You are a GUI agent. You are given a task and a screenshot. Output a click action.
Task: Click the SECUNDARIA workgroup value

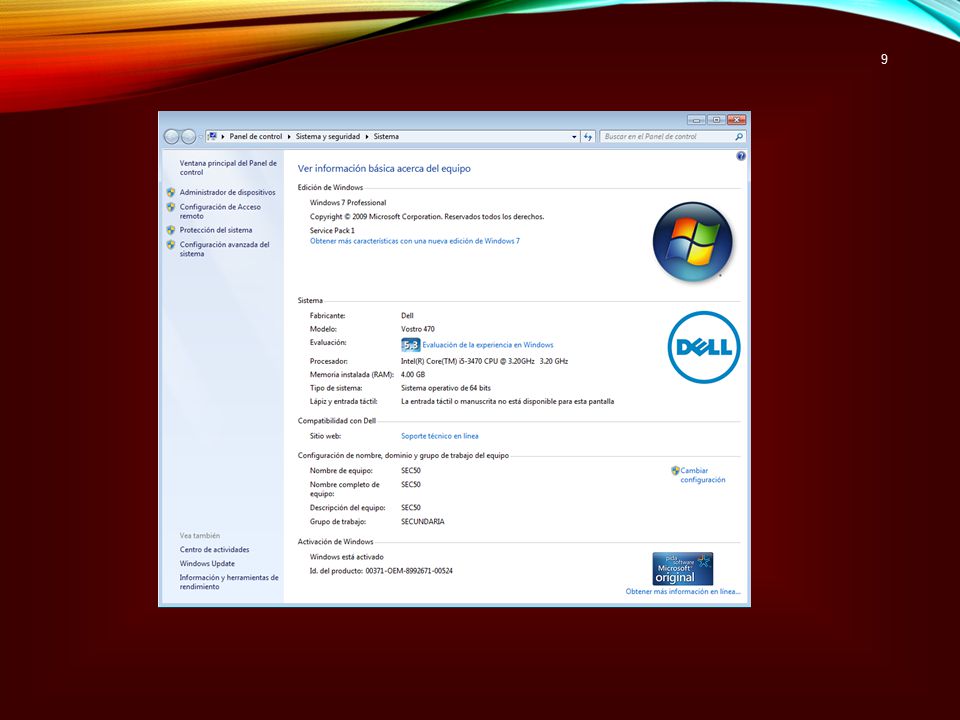coord(422,522)
